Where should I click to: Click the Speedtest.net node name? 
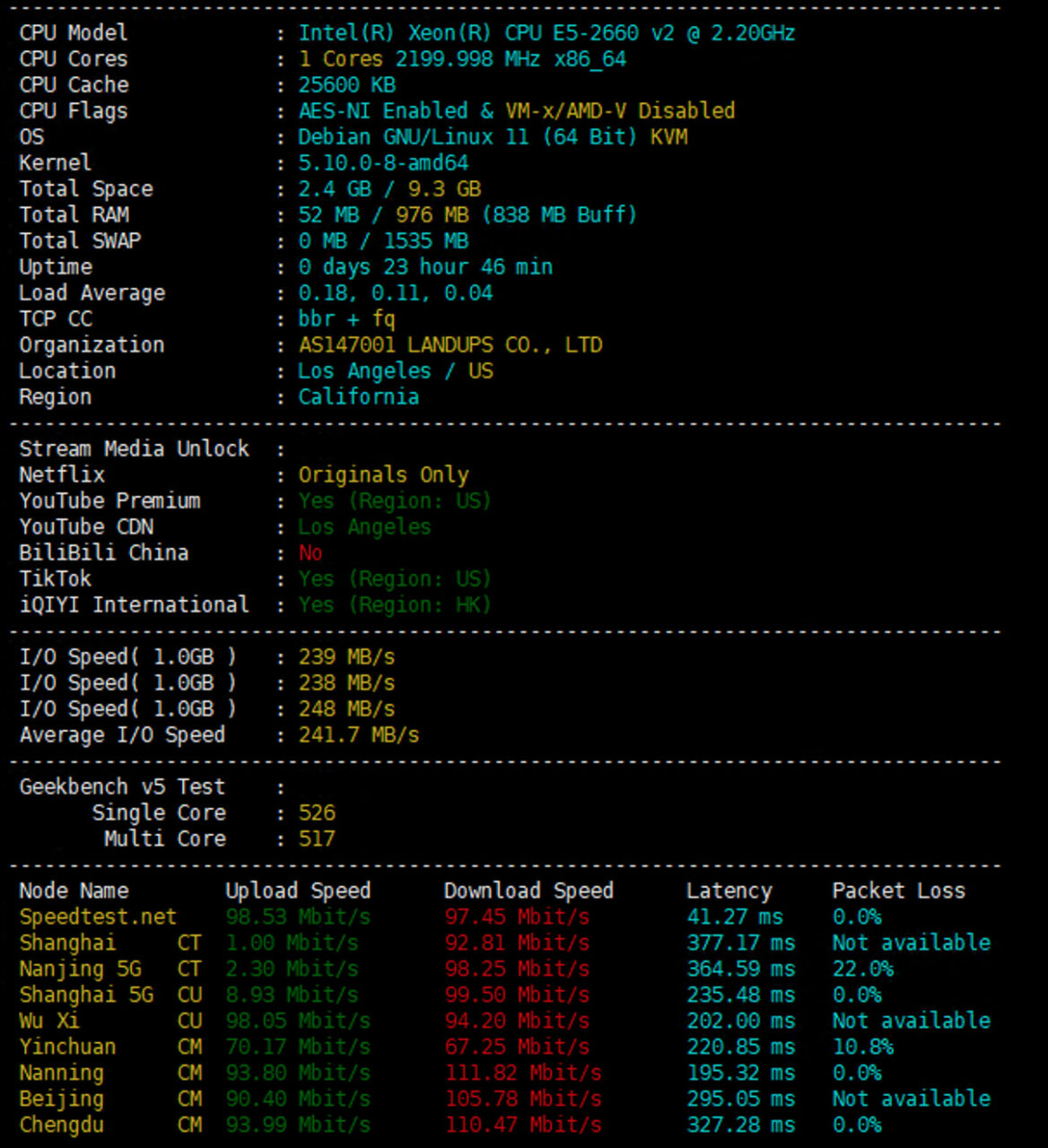(98, 918)
